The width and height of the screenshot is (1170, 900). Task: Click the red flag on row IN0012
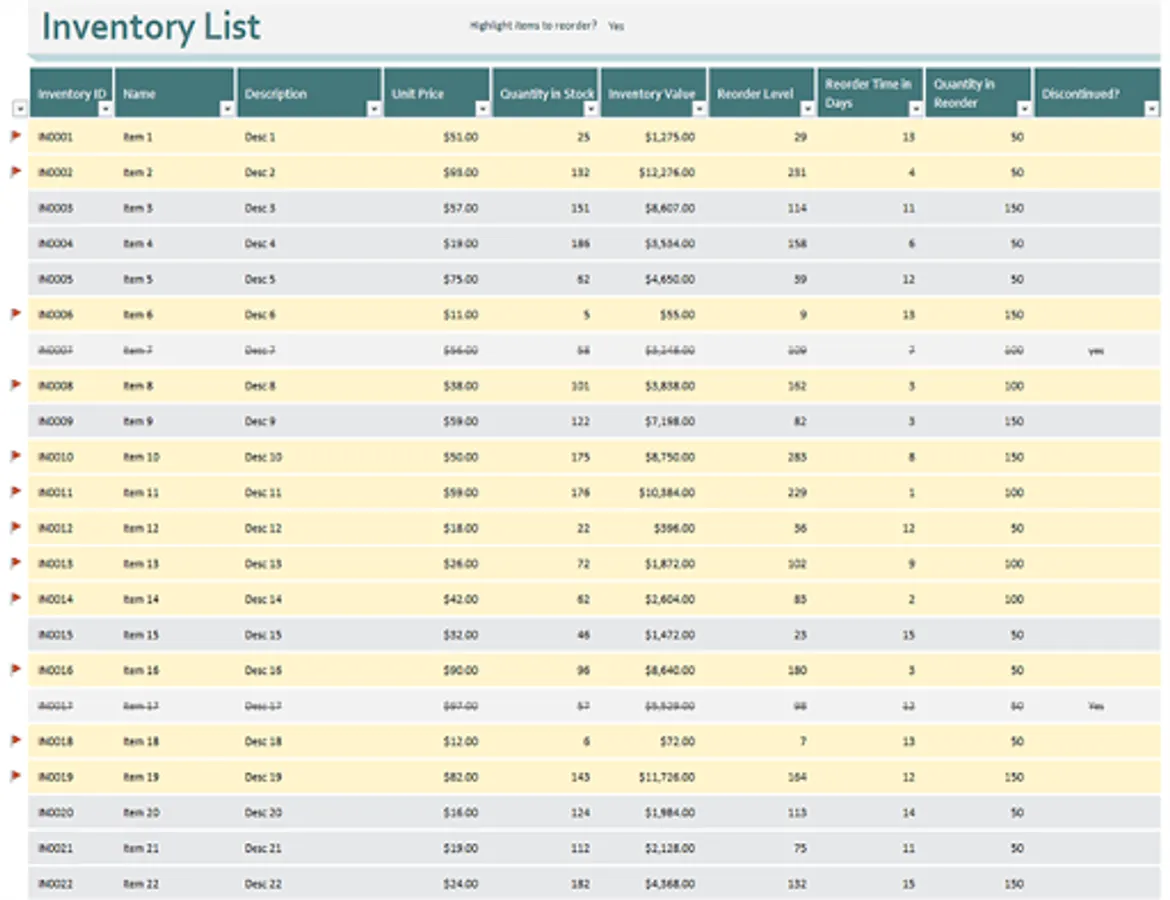(x=16, y=527)
